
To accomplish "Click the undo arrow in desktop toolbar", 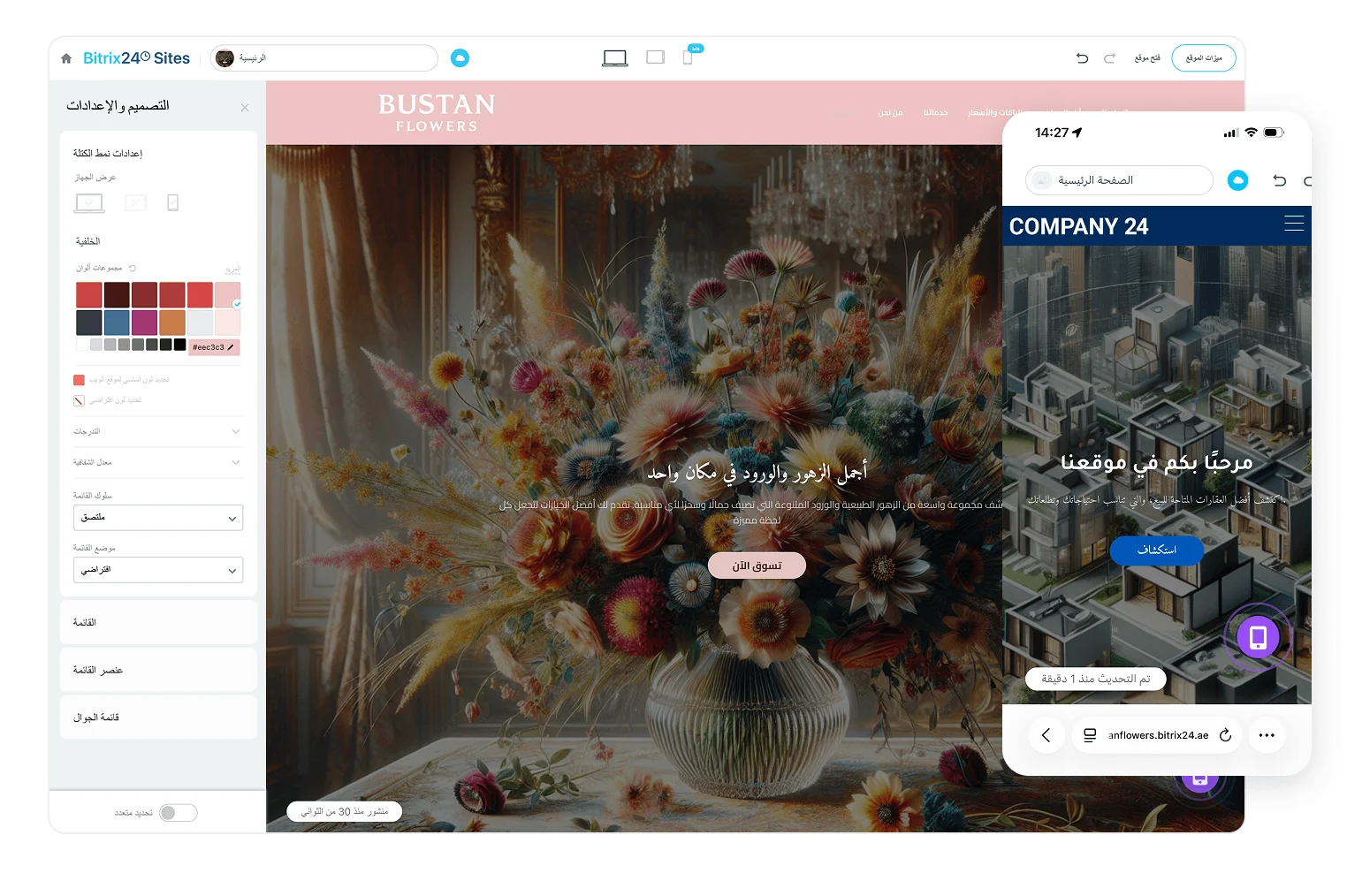I will pos(1082,58).
